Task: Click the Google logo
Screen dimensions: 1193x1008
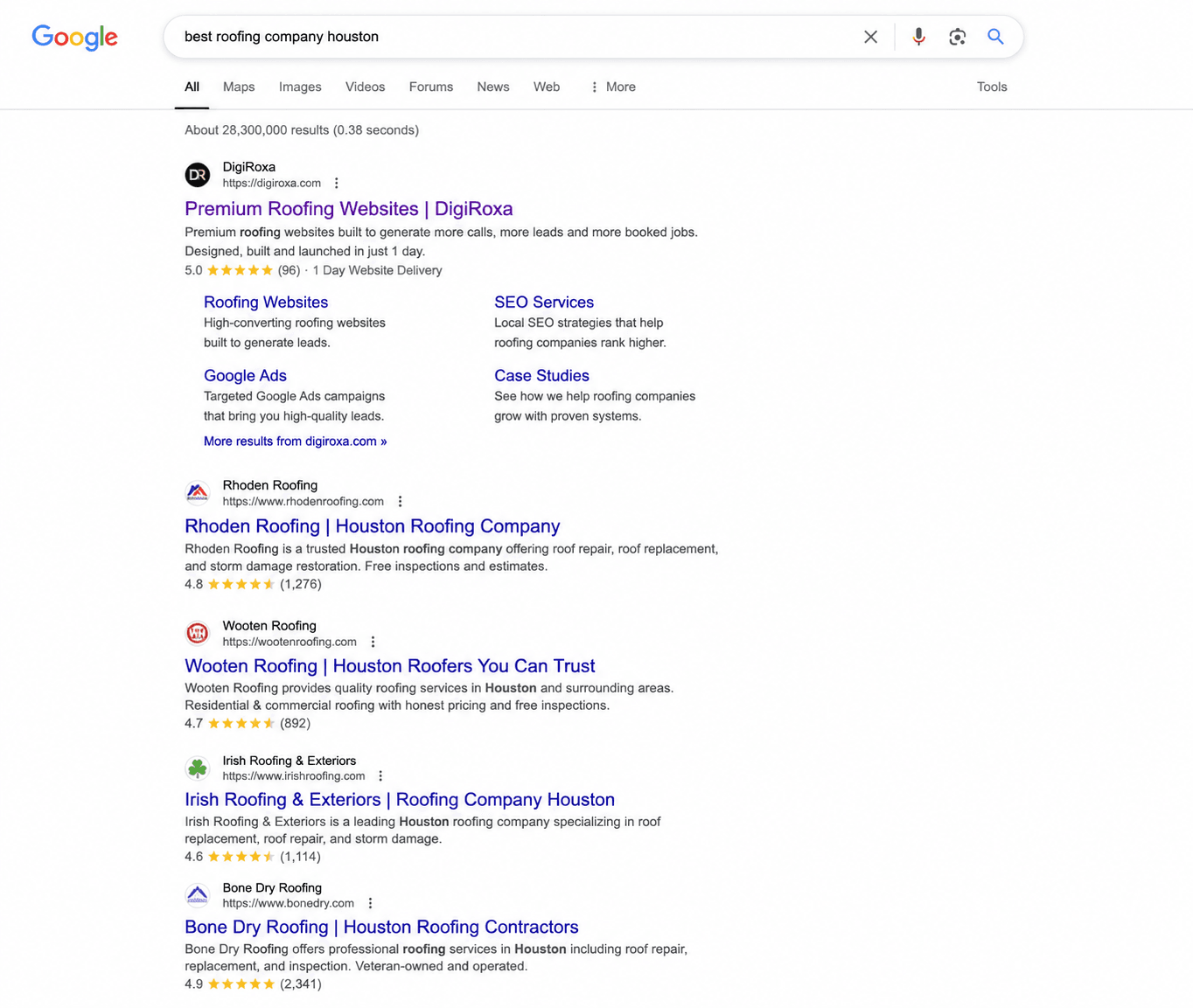Action: [x=74, y=37]
